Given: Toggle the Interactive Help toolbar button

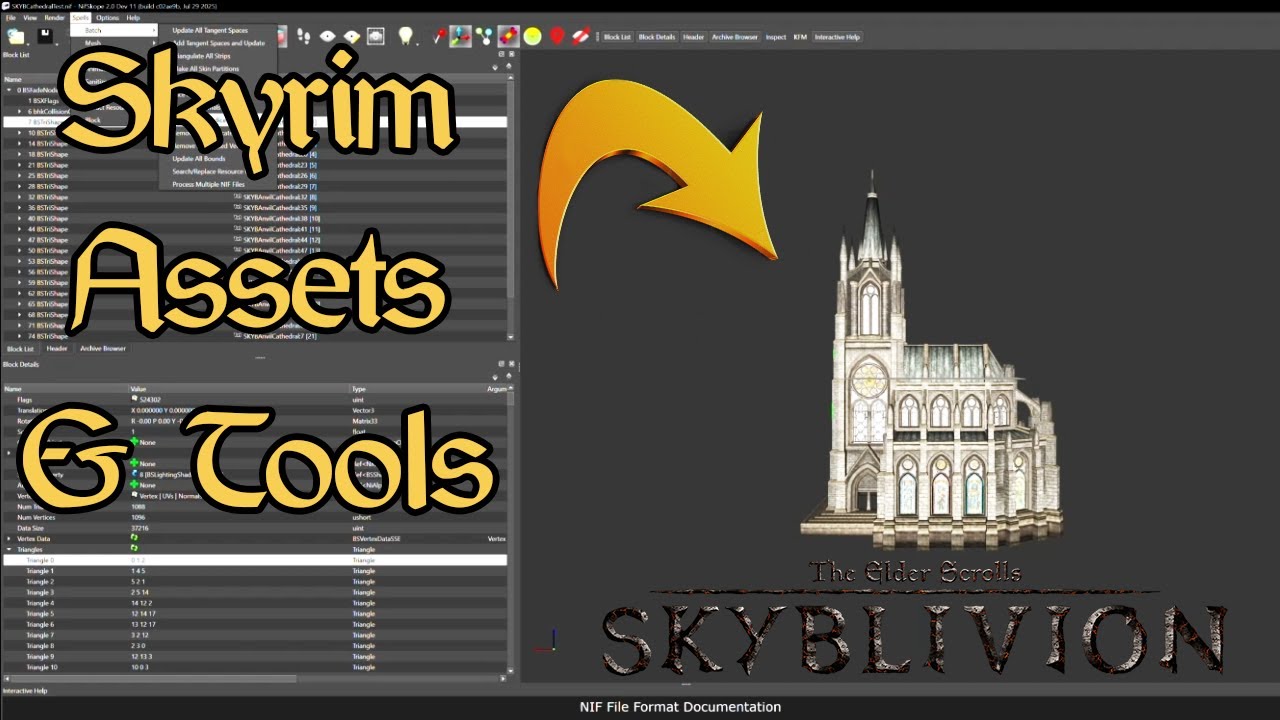Looking at the screenshot, I should tap(837, 37).
